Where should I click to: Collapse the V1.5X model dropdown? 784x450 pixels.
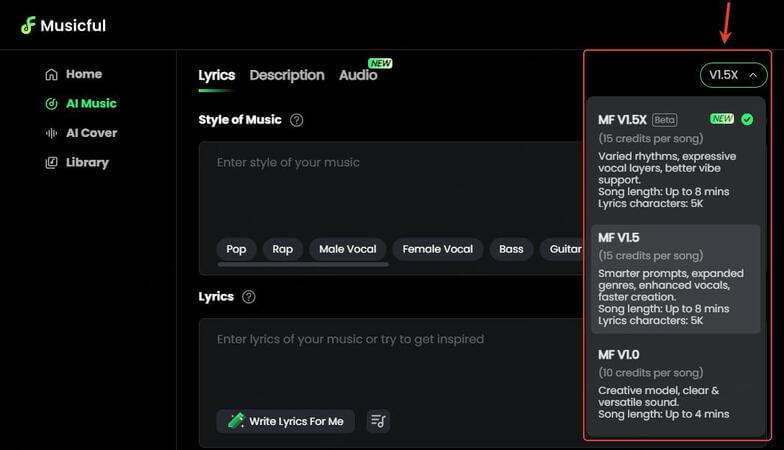click(x=734, y=75)
